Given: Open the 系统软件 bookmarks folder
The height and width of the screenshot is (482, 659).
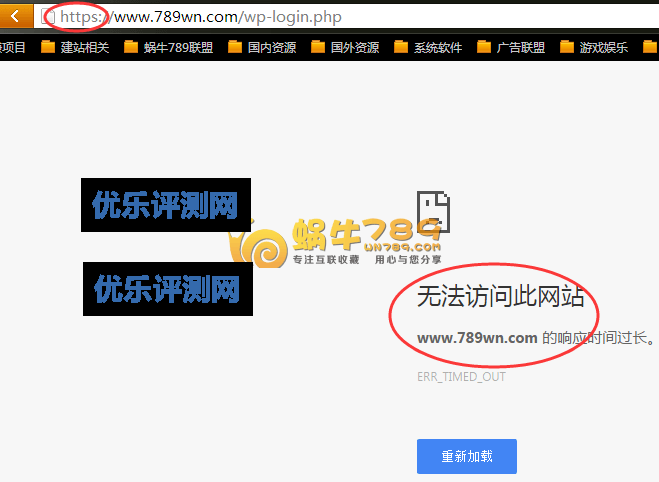Looking at the screenshot, I should (x=428, y=47).
